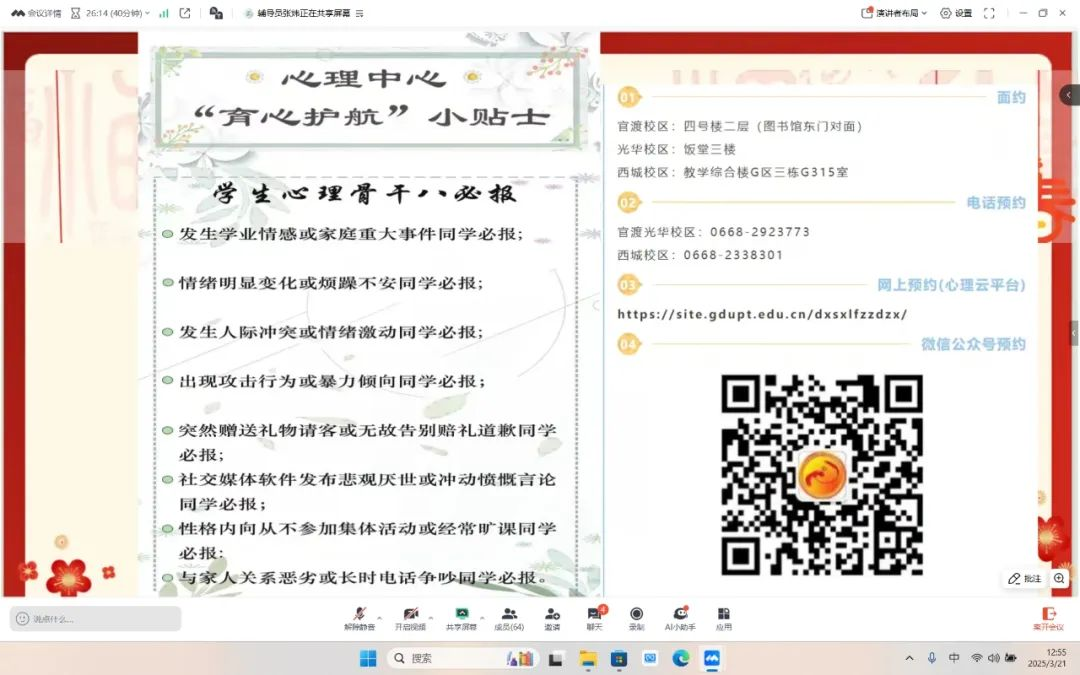This screenshot has height=675, width=1080.
Task: Open emoji picker in chat box
Action: pyautogui.click(x=22, y=619)
